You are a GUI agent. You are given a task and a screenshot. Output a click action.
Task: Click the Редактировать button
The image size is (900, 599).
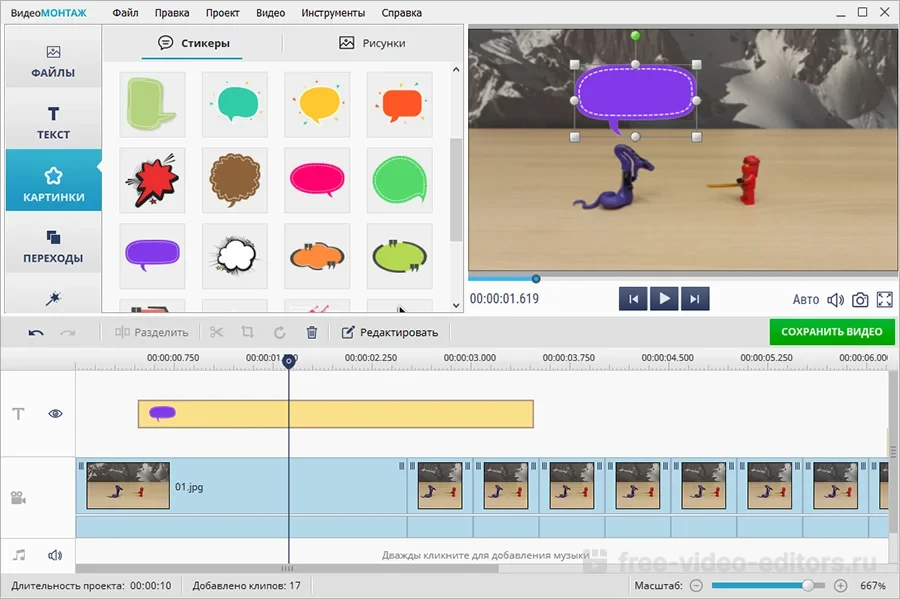pos(390,332)
